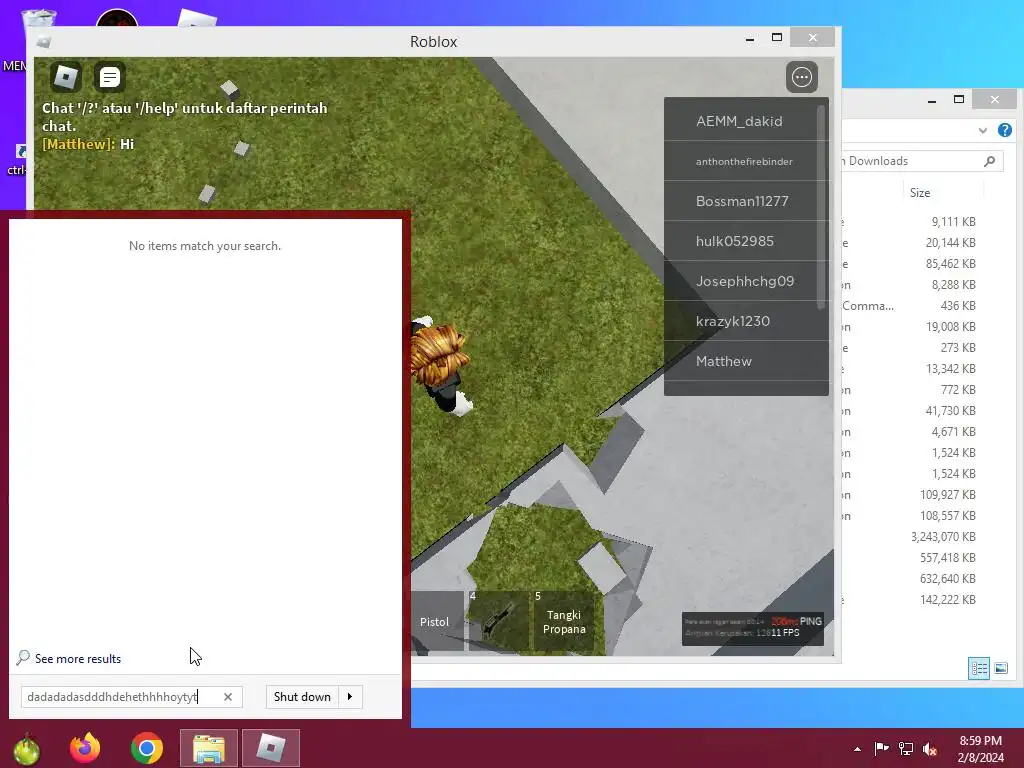This screenshot has width=1024, height=768.
Task: Select the file sized 436 KB
Action: click(958, 306)
